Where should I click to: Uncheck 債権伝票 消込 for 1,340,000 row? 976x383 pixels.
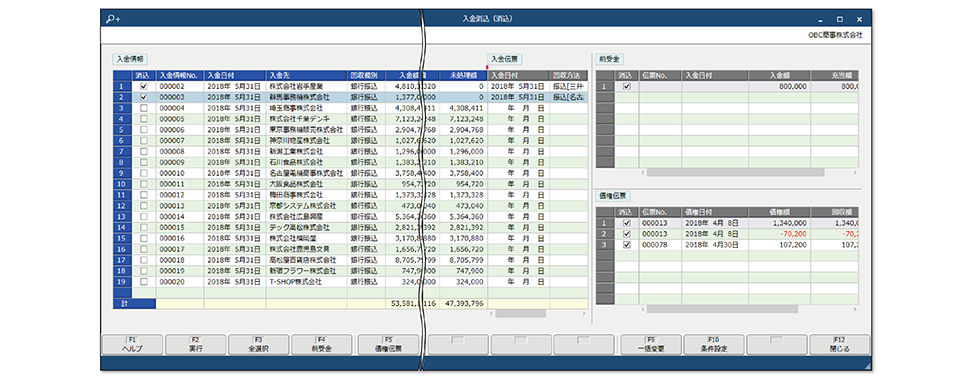coord(627,223)
